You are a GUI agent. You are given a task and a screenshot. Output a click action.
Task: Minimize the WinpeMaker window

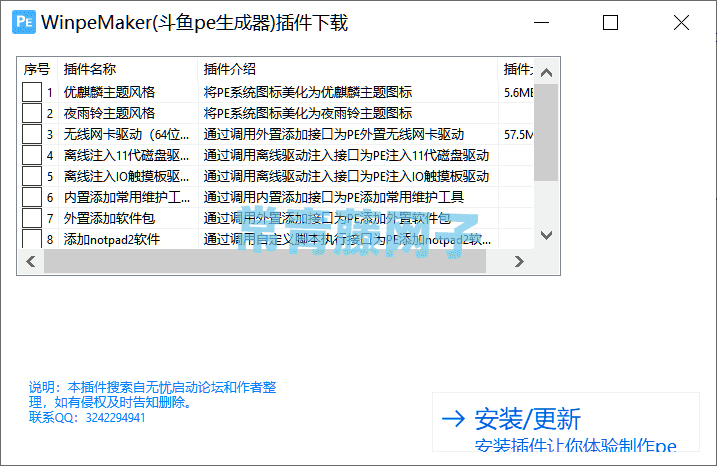click(x=541, y=22)
